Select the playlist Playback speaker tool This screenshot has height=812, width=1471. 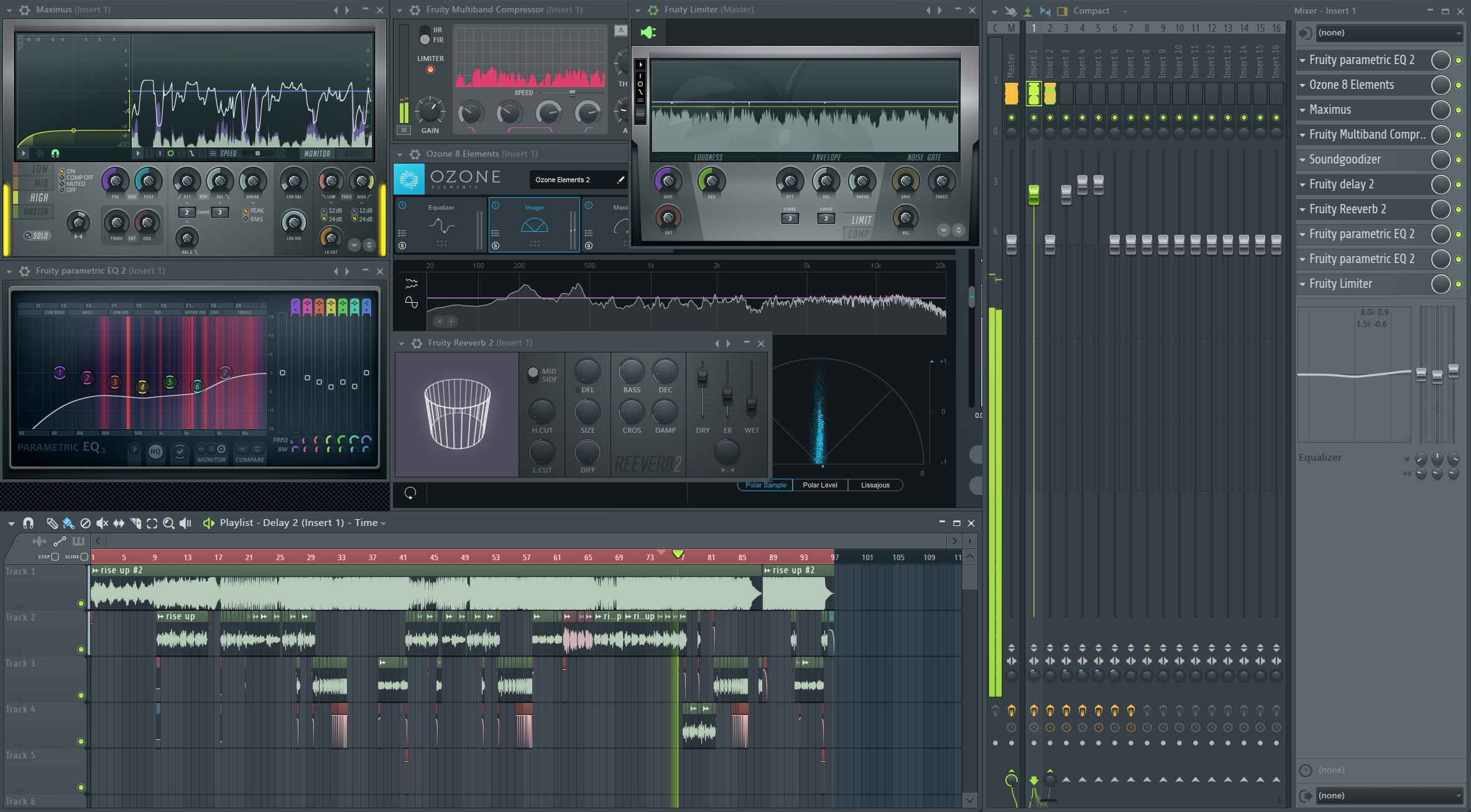[185, 523]
